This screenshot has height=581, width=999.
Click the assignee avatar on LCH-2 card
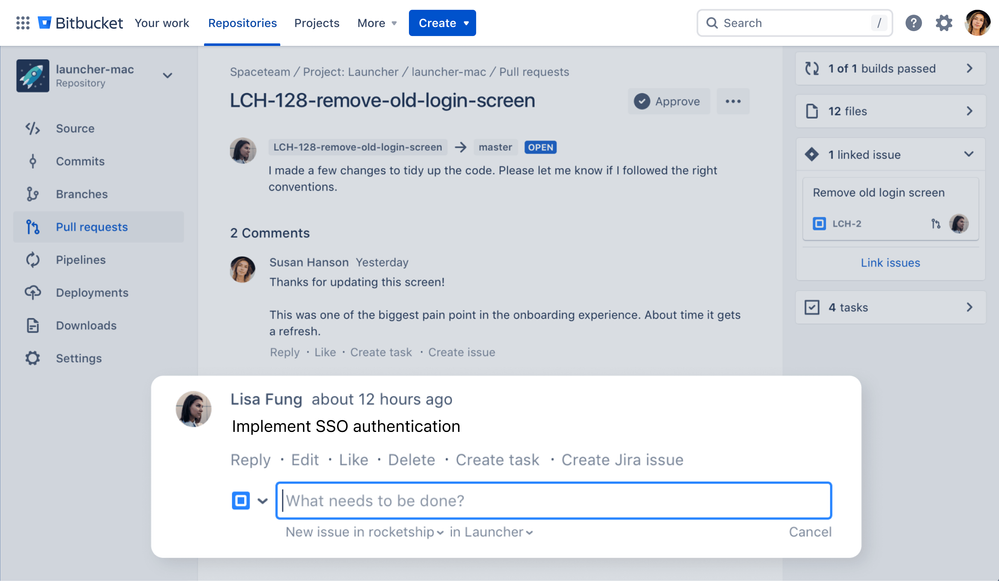pyautogui.click(x=959, y=224)
